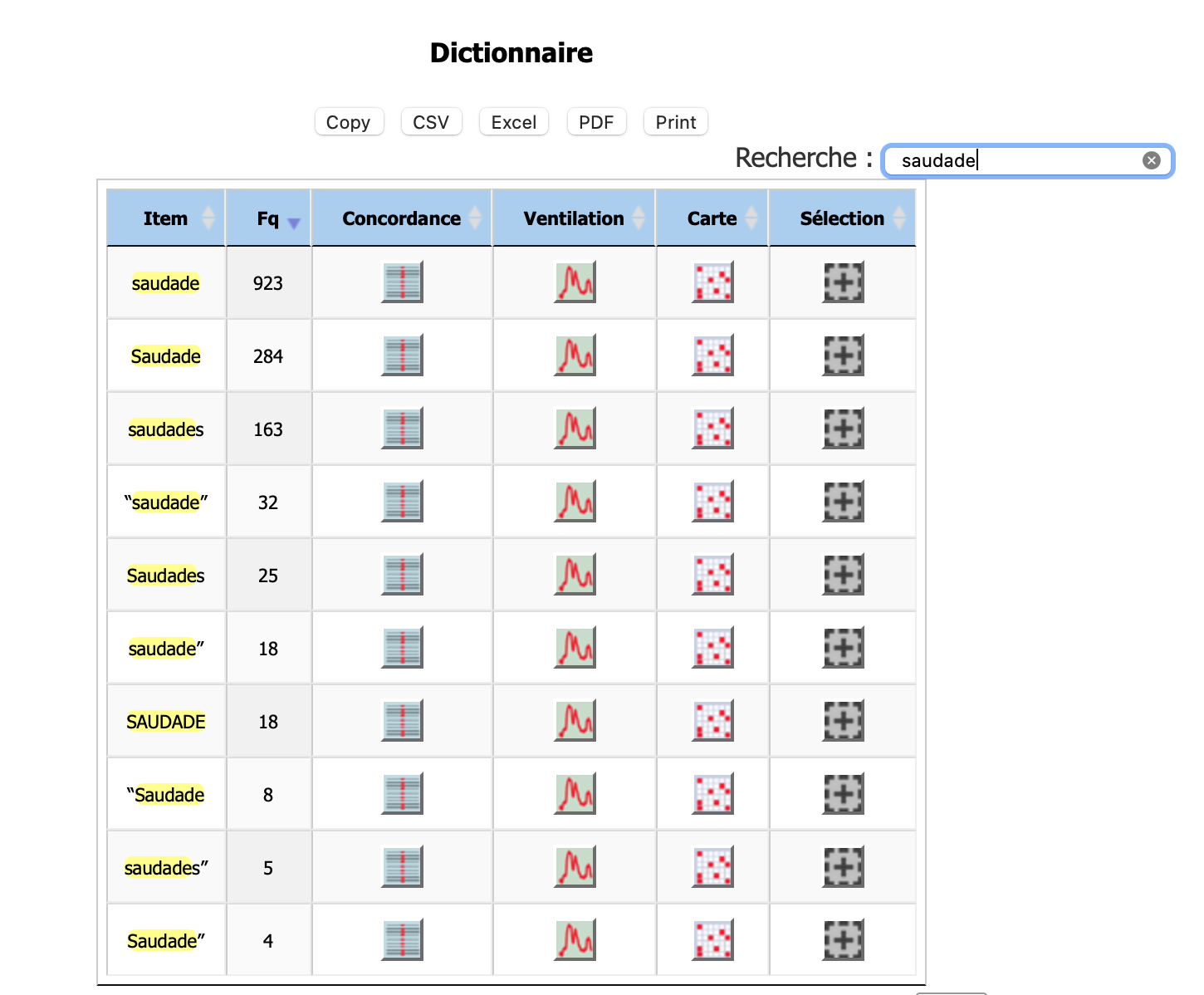This screenshot has height=995, width=1204.
Task: View ventilation graph for row with frequency 32
Action: point(575,502)
